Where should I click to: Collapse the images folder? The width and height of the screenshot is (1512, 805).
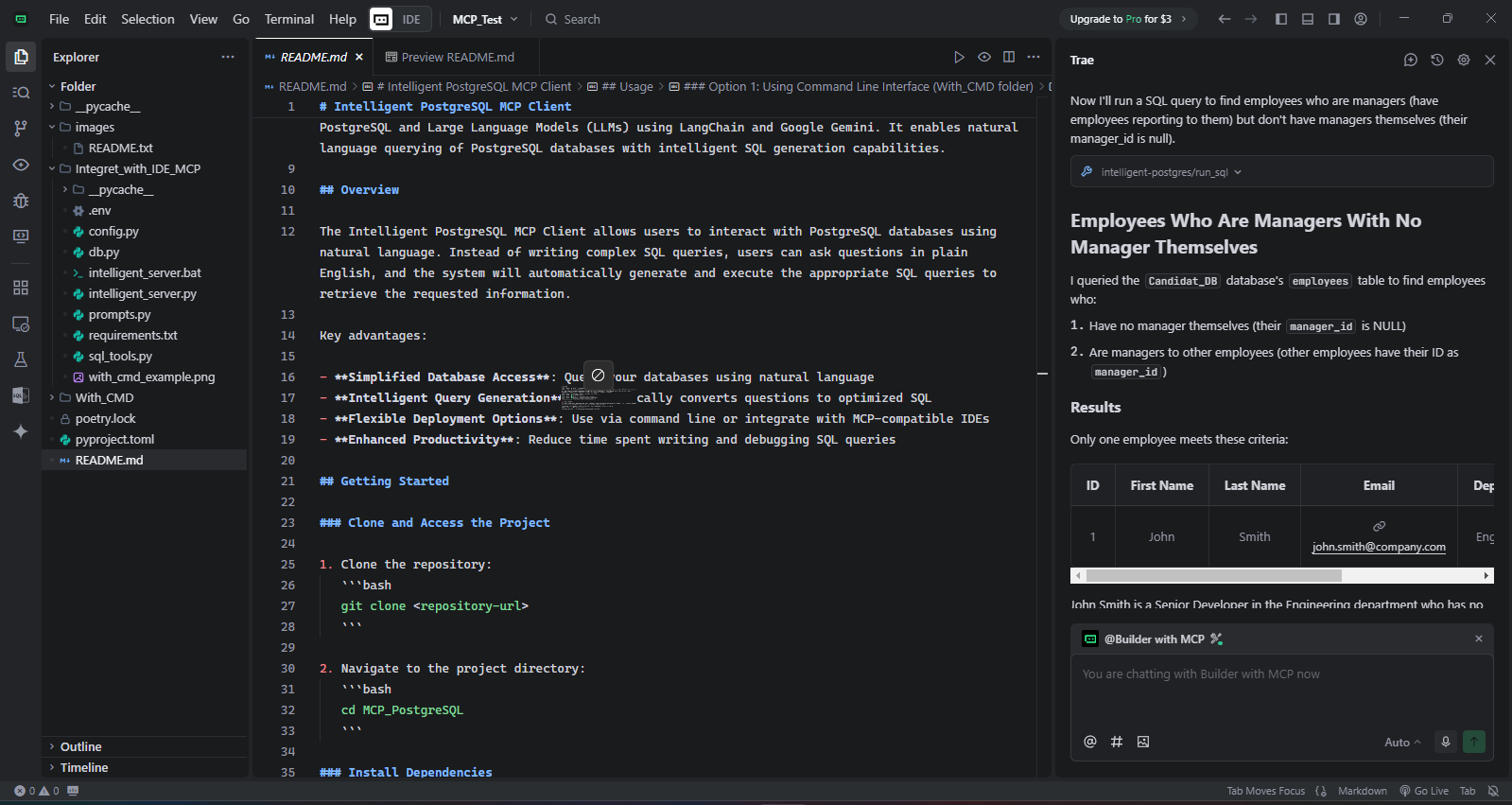coord(95,127)
